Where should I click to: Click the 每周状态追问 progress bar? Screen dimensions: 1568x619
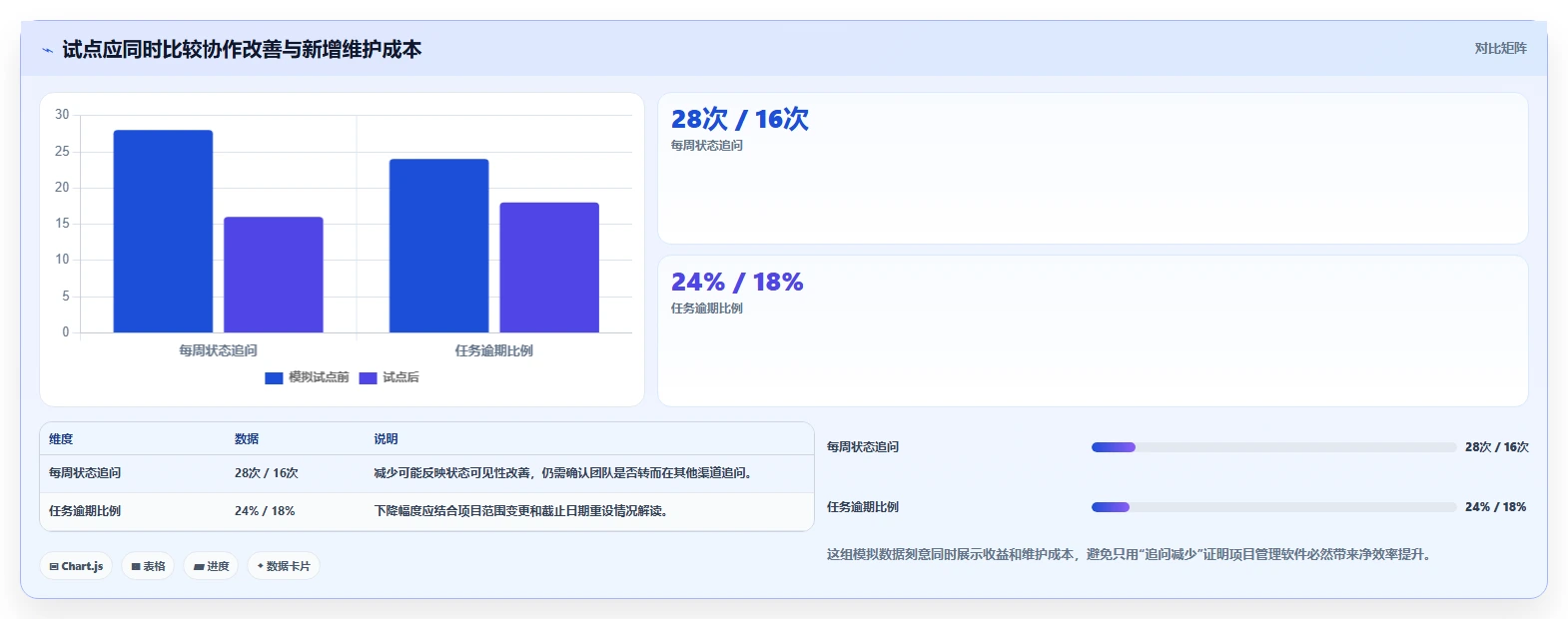[1273, 447]
